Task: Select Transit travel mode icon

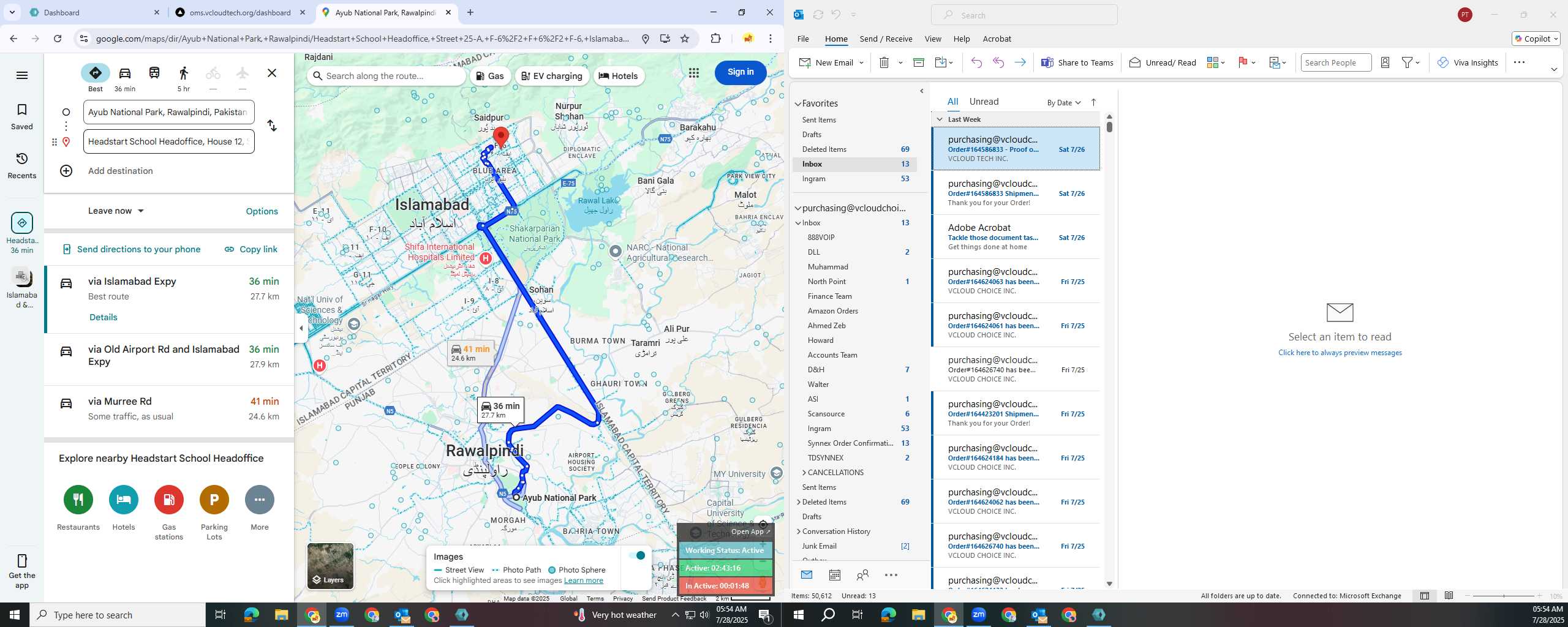Action: point(154,73)
